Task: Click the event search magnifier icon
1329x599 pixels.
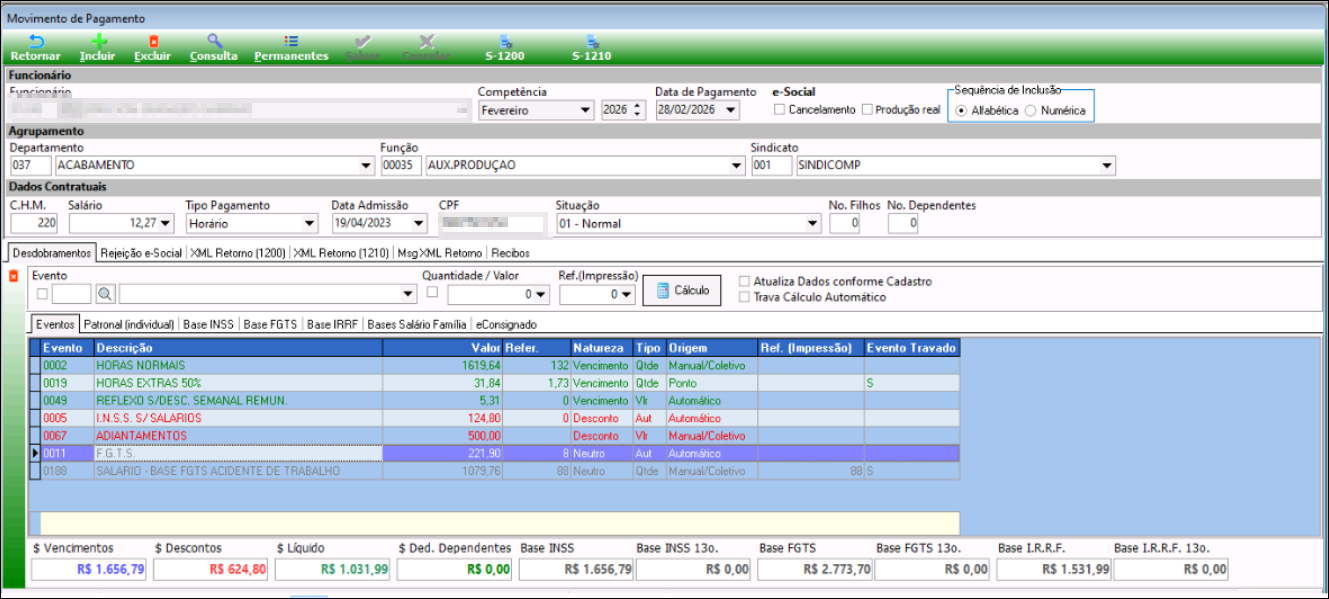Action: click(105, 294)
